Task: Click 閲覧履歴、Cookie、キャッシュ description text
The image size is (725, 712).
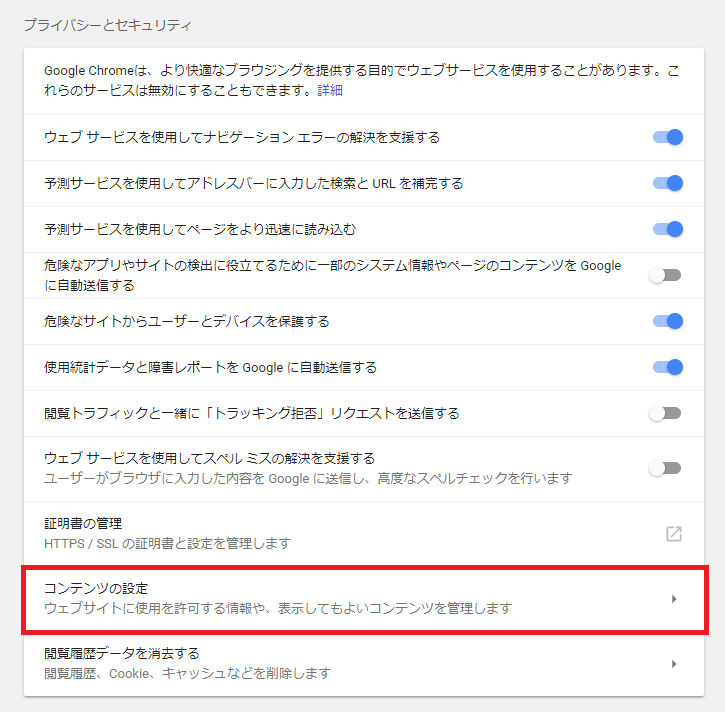Action: point(187,673)
